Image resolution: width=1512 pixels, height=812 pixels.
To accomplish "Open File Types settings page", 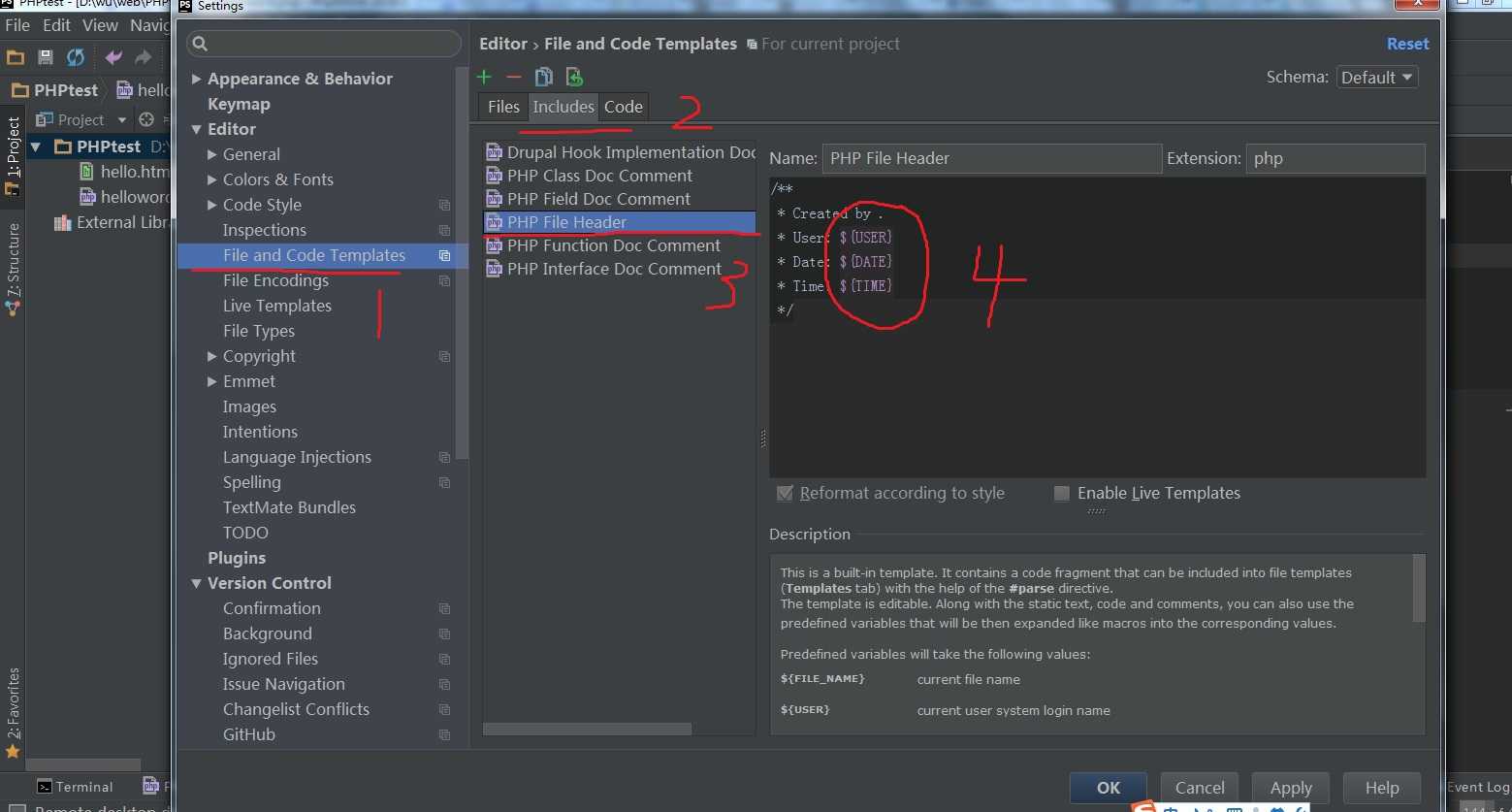I will click(x=259, y=331).
